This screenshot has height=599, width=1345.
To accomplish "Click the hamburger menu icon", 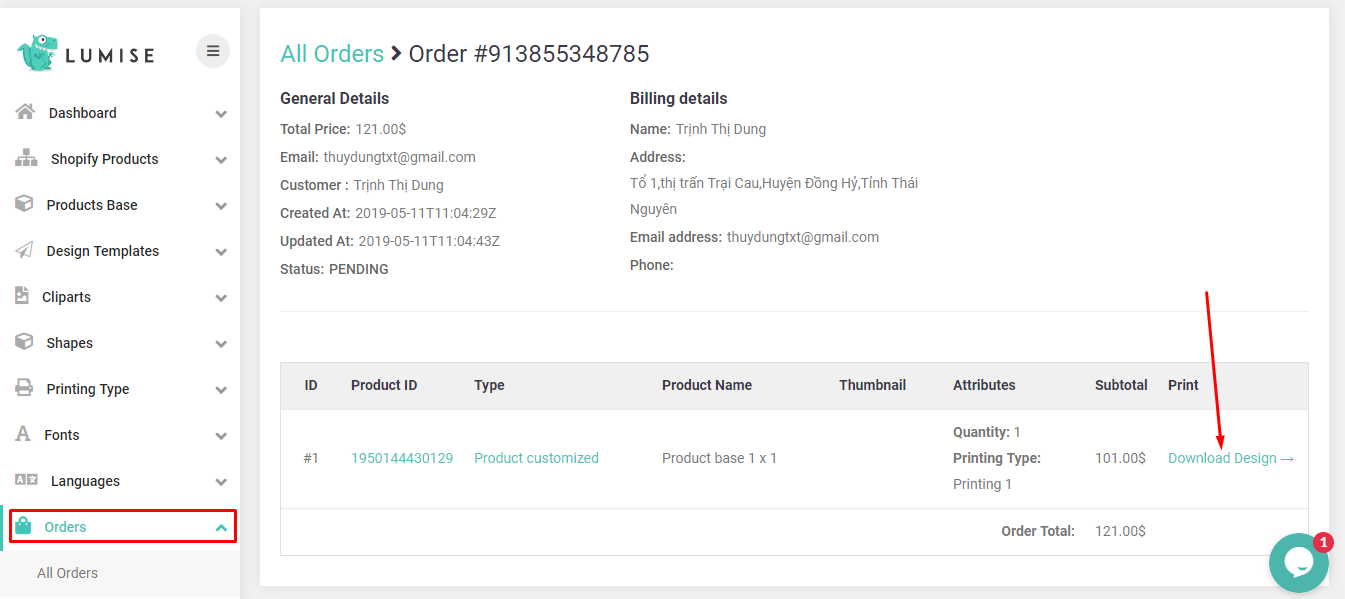I will (x=213, y=51).
